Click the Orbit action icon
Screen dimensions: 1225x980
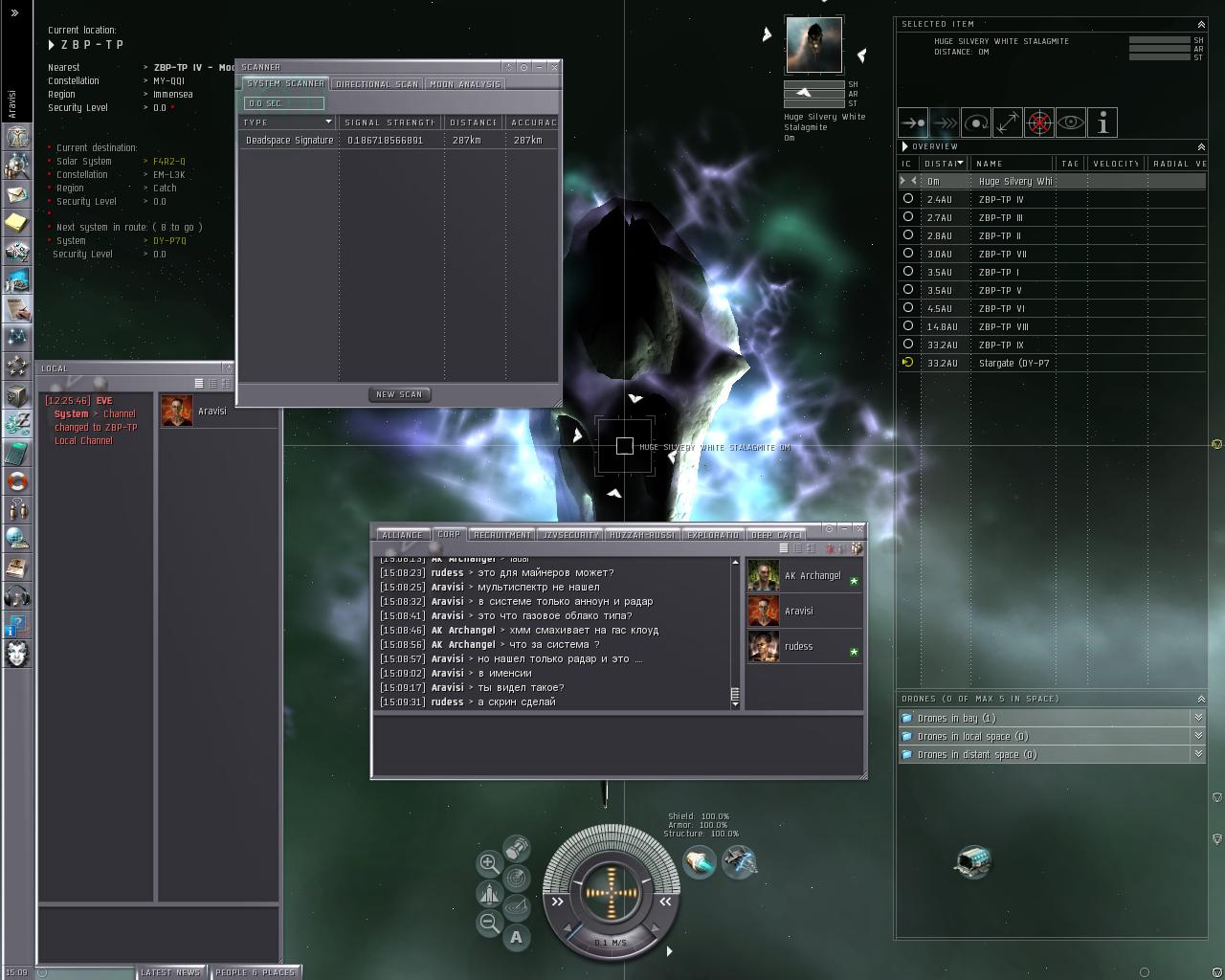point(976,122)
